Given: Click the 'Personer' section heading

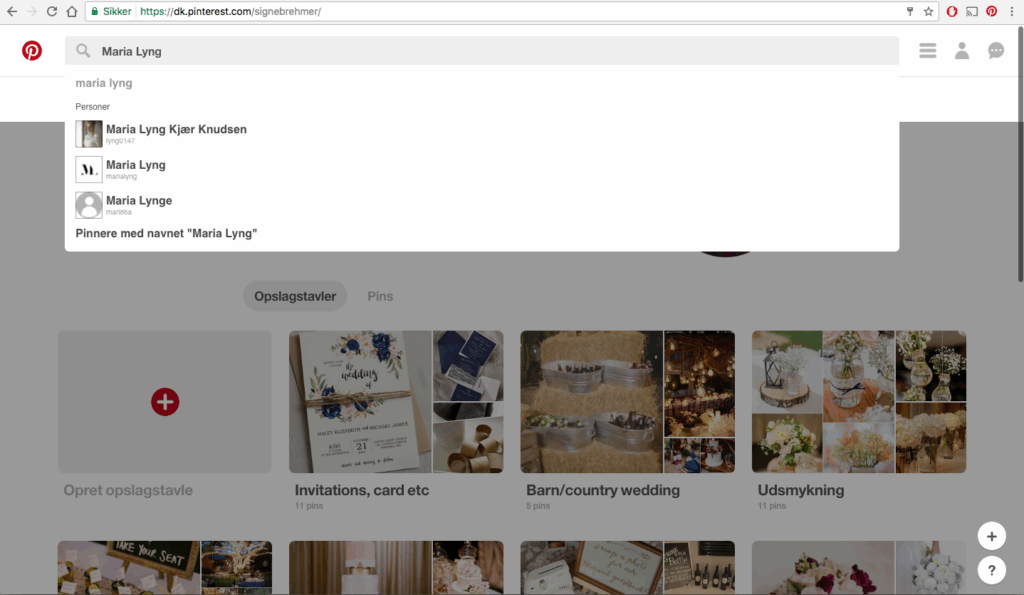Looking at the screenshot, I should [92, 106].
